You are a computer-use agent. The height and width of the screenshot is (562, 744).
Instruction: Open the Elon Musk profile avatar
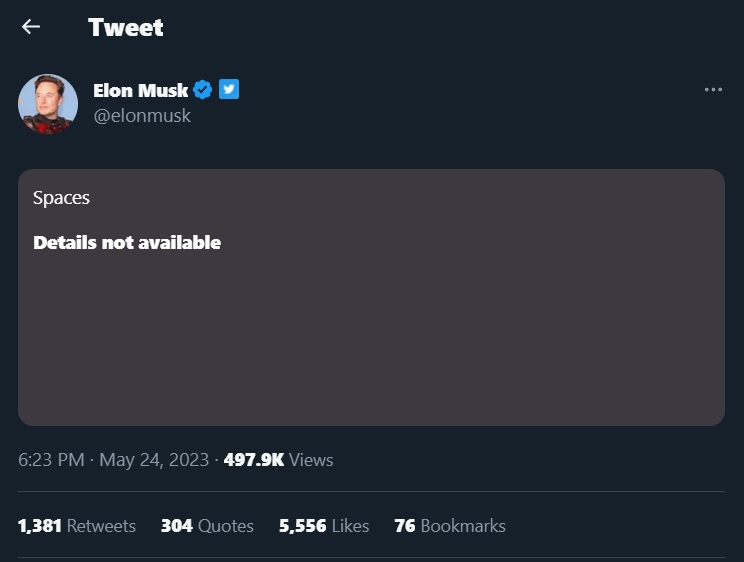point(48,103)
